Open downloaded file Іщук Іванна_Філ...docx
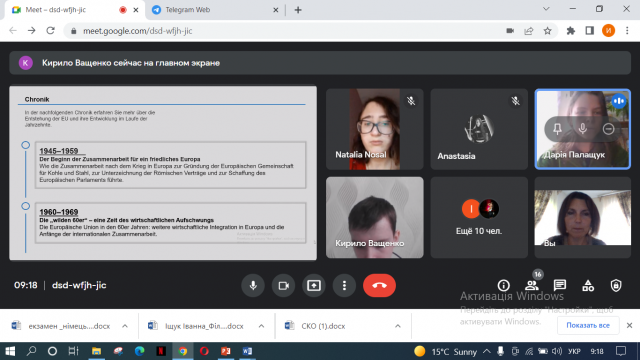 (197, 326)
